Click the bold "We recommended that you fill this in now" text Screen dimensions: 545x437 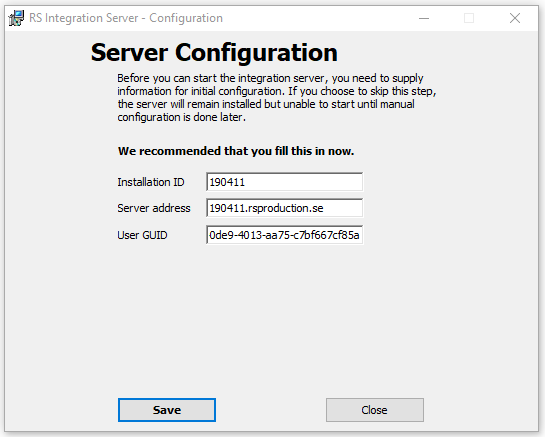coord(236,151)
